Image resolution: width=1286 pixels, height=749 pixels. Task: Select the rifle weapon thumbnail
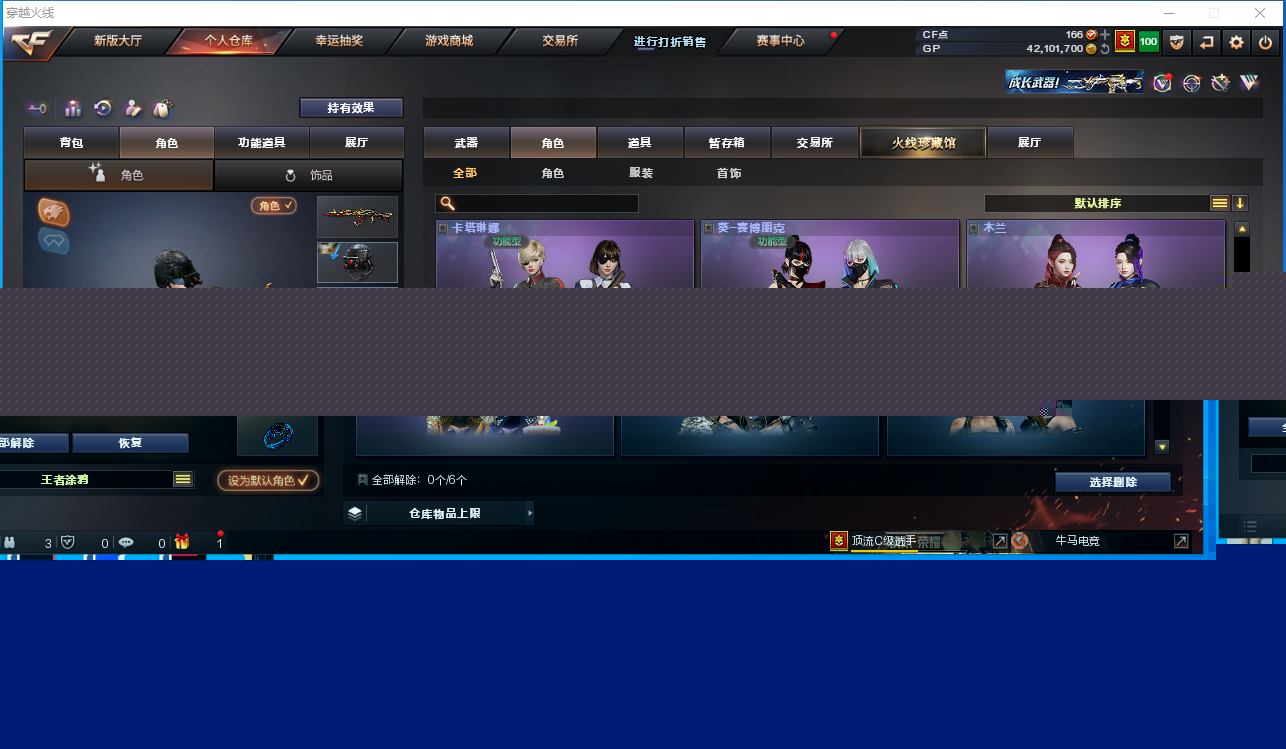pos(358,216)
